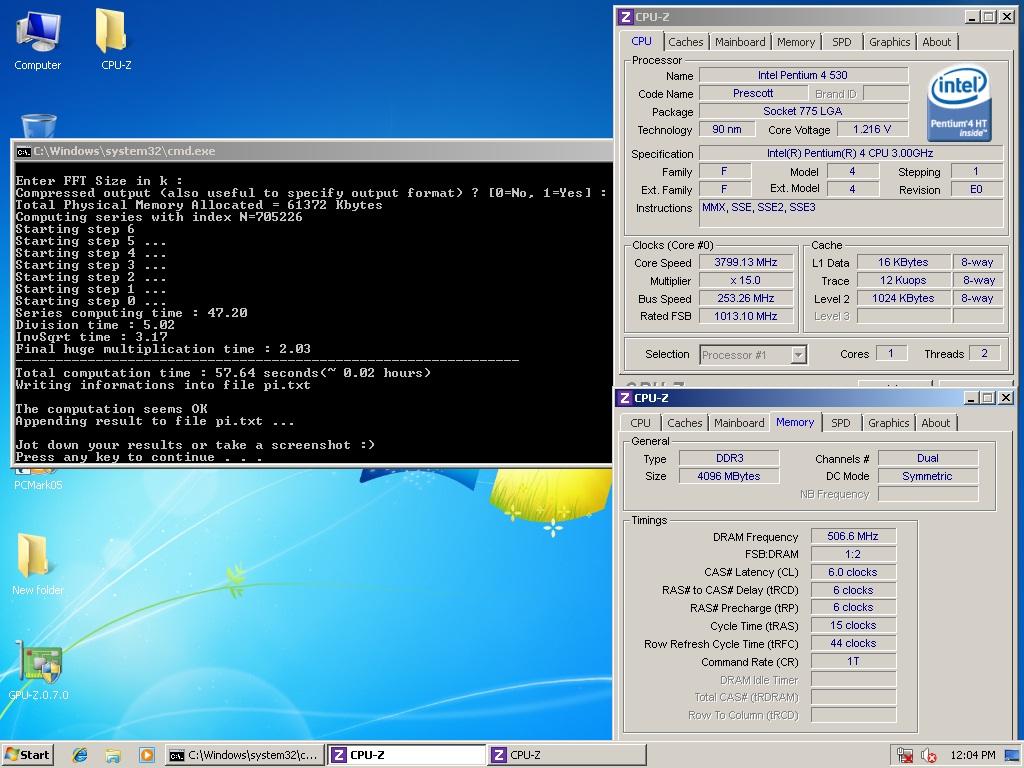
Task: Click the Level 2 value 1024 KBytes
Action: pos(903,298)
